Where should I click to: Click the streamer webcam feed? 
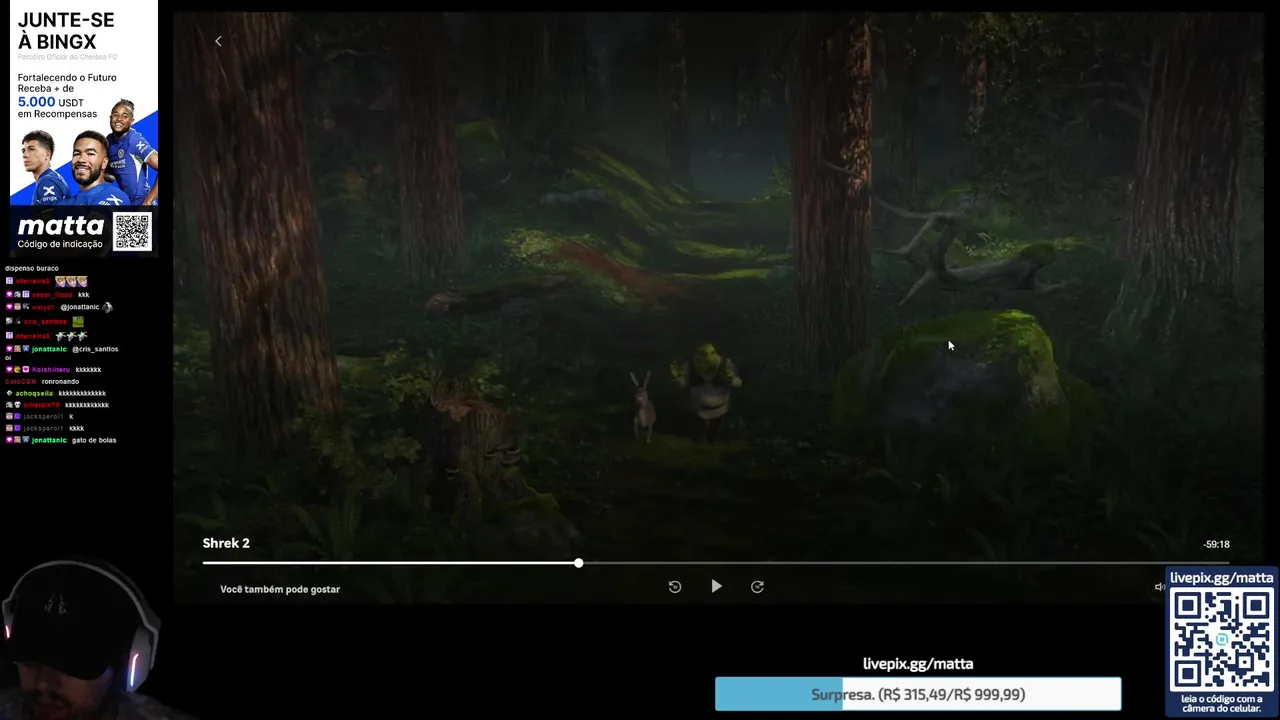tap(80, 640)
